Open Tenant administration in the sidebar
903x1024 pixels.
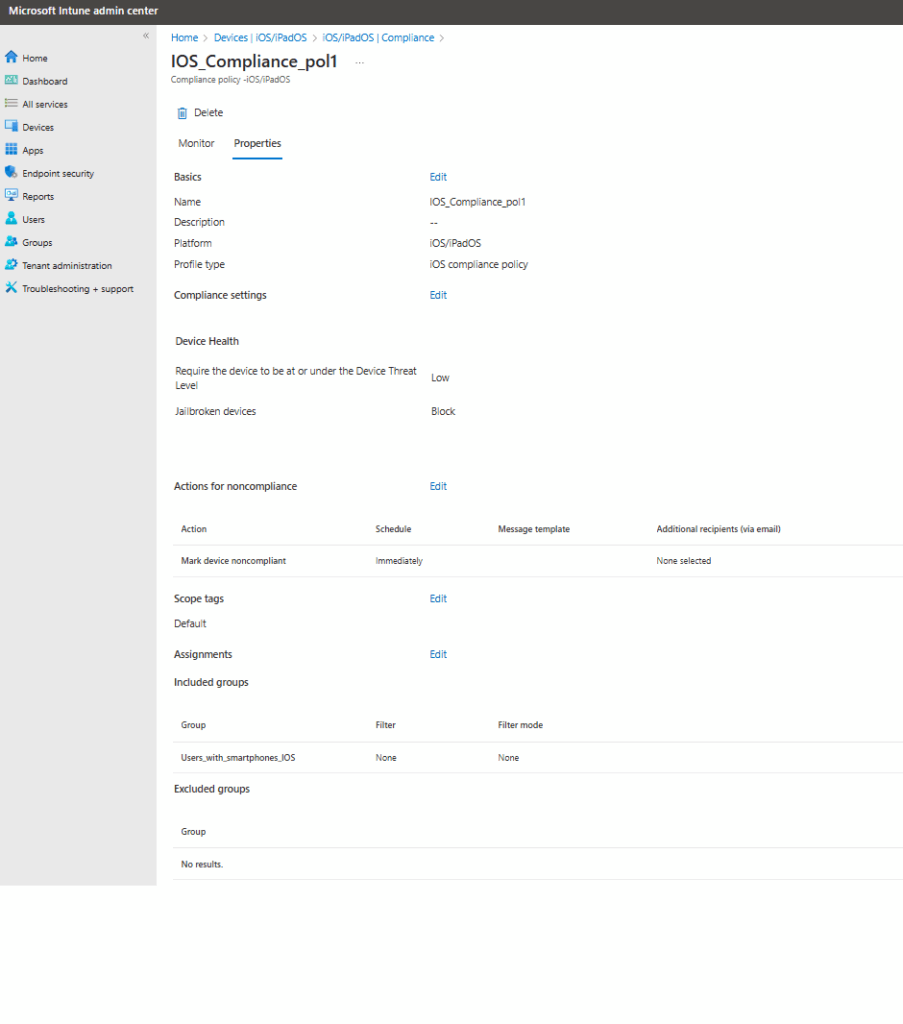click(67, 266)
